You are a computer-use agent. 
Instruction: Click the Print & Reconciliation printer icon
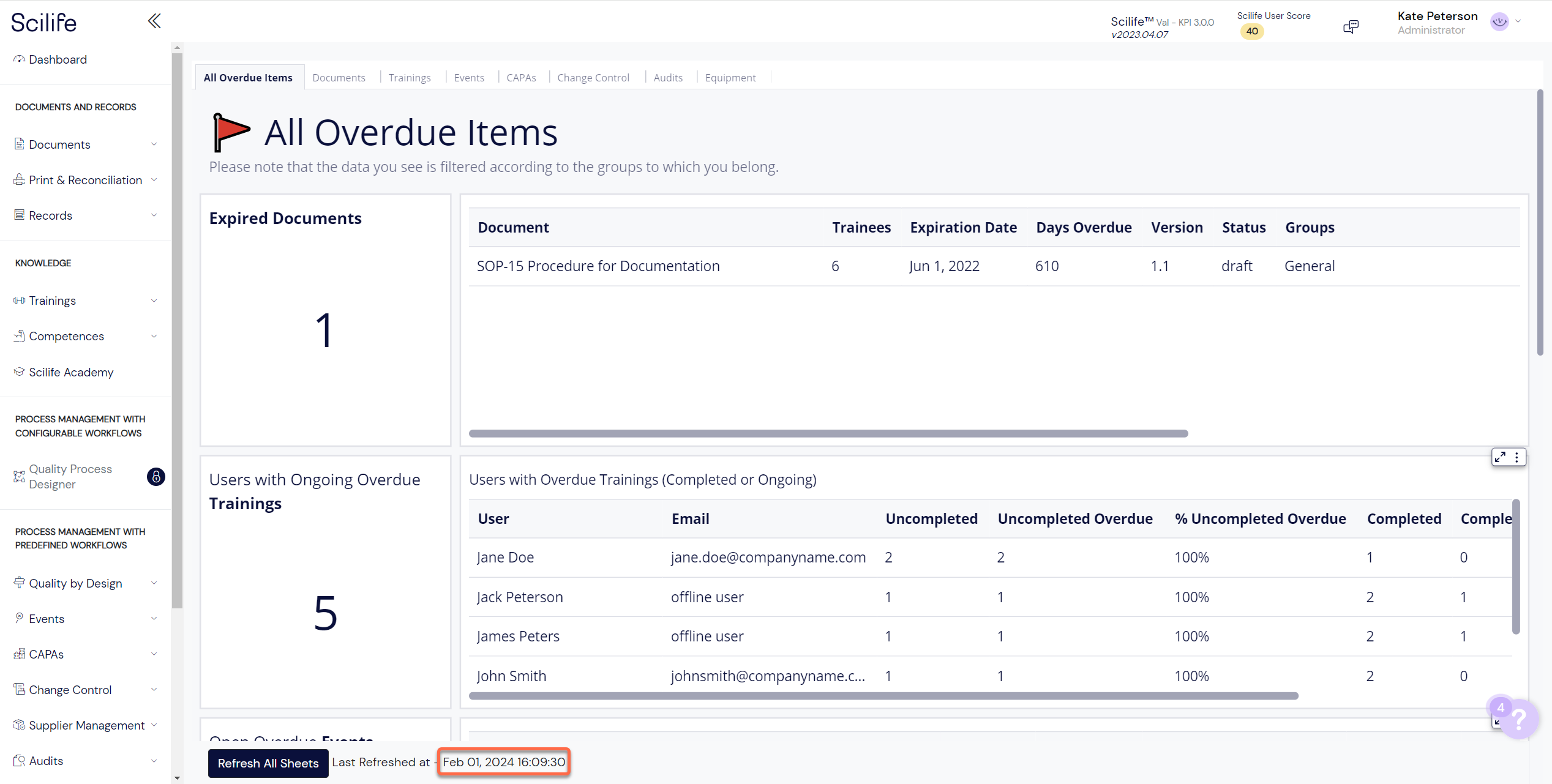coord(20,179)
